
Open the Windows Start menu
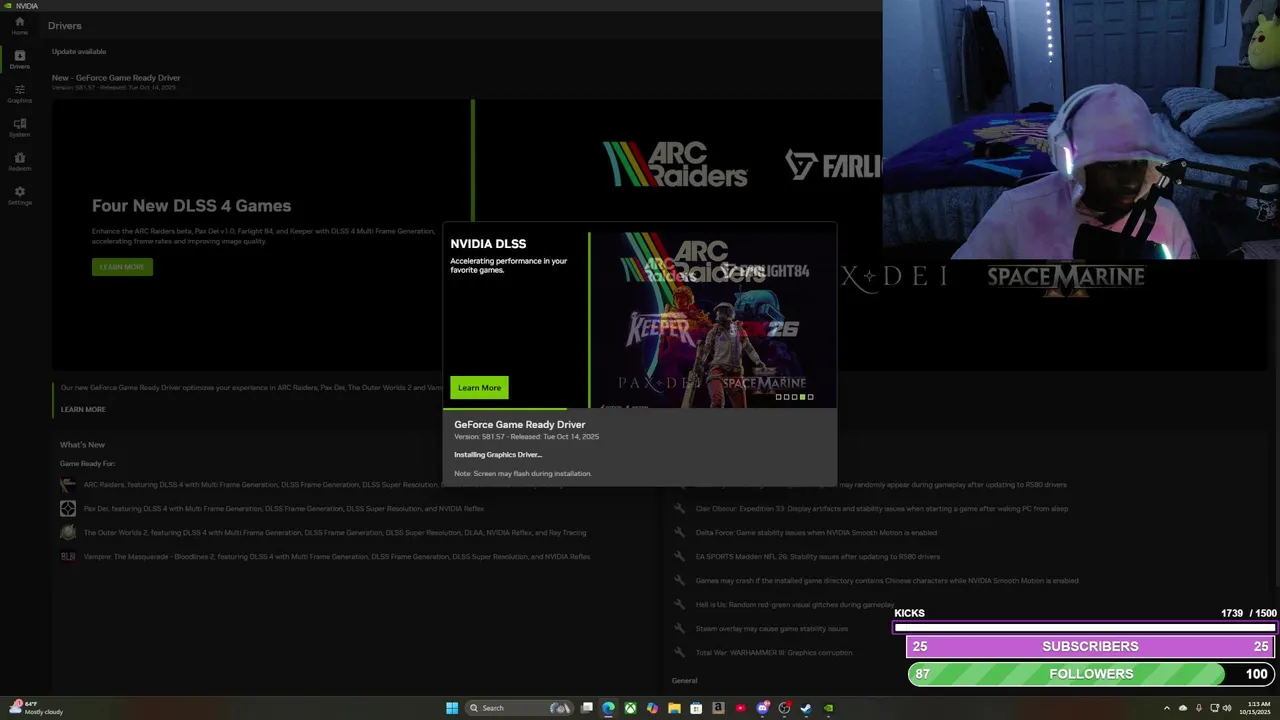pyautogui.click(x=452, y=708)
